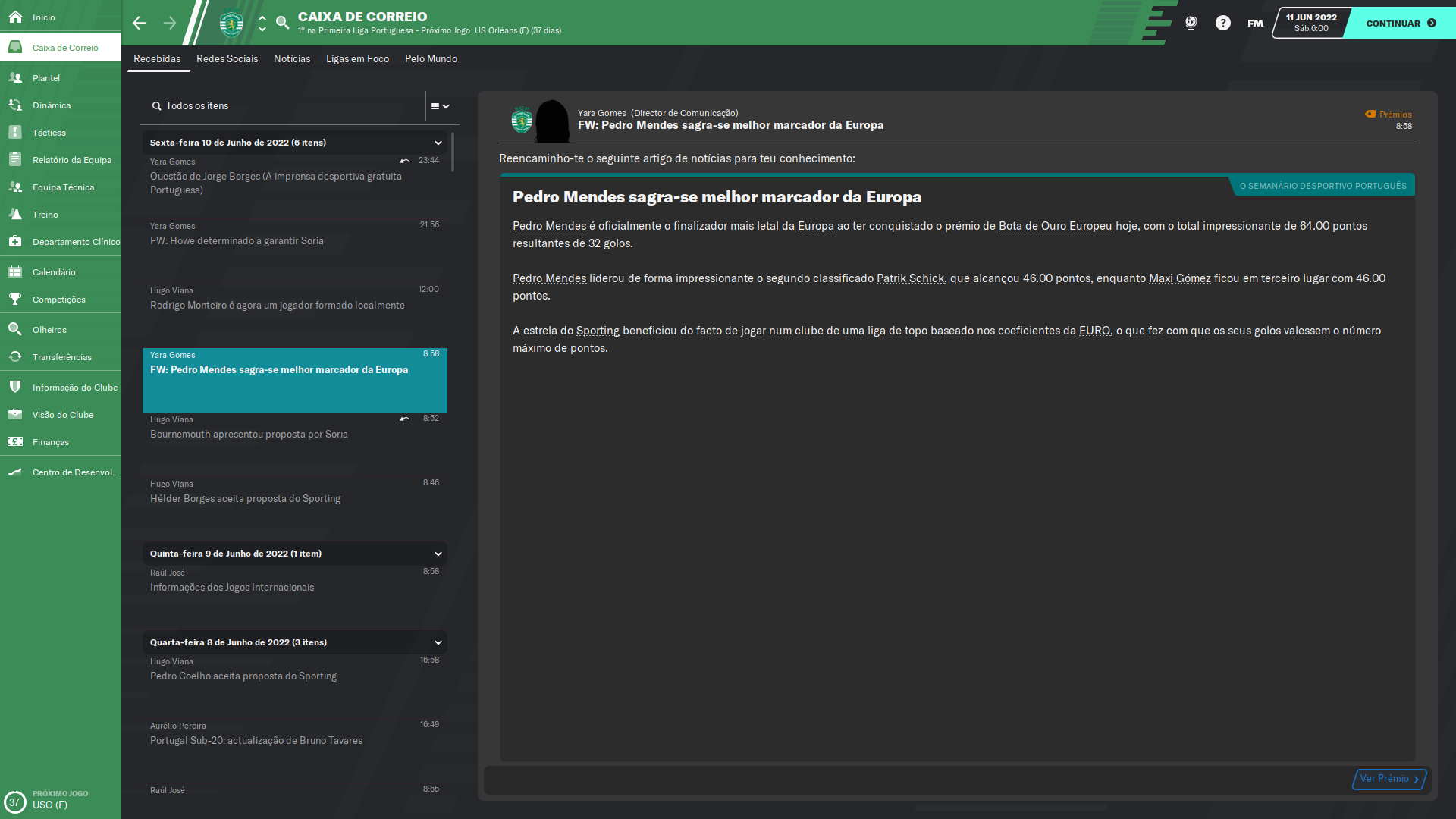Screen dimensions: 1456x819
Task: Click the Sporting club badge in header
Action: tap(231, 24)
